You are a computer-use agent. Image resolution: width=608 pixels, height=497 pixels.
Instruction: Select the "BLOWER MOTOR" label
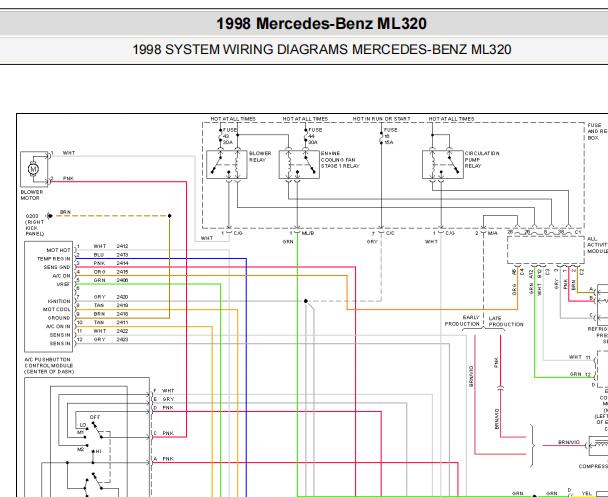coord(31,195)
